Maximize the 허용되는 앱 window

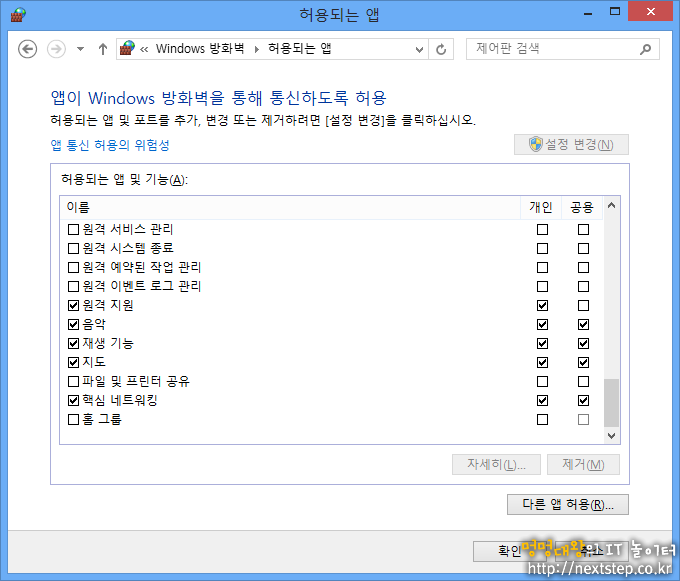tap(615, 11)
